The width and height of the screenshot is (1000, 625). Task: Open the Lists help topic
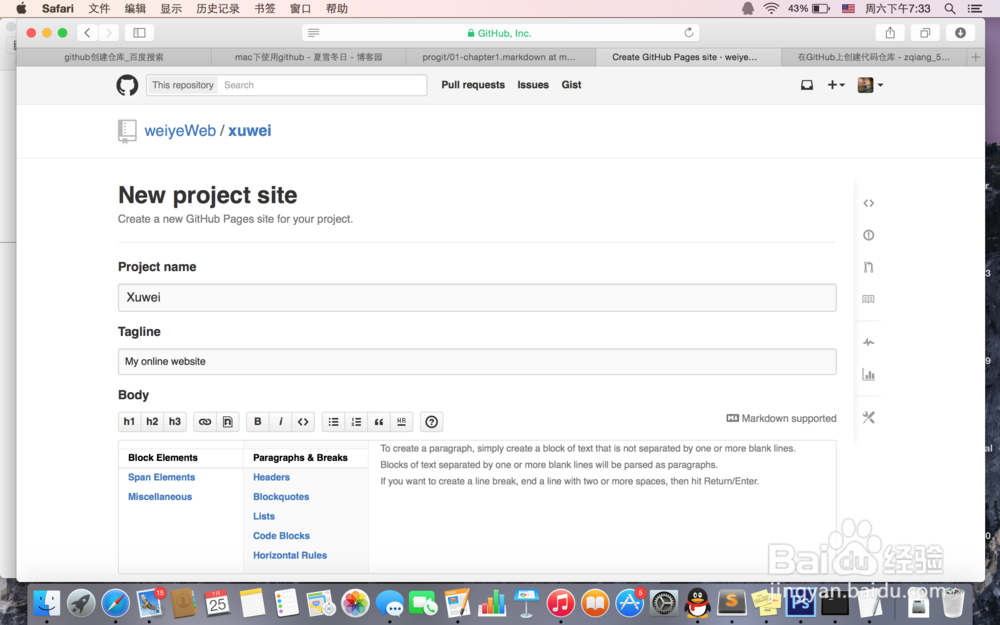pos(264,517)
